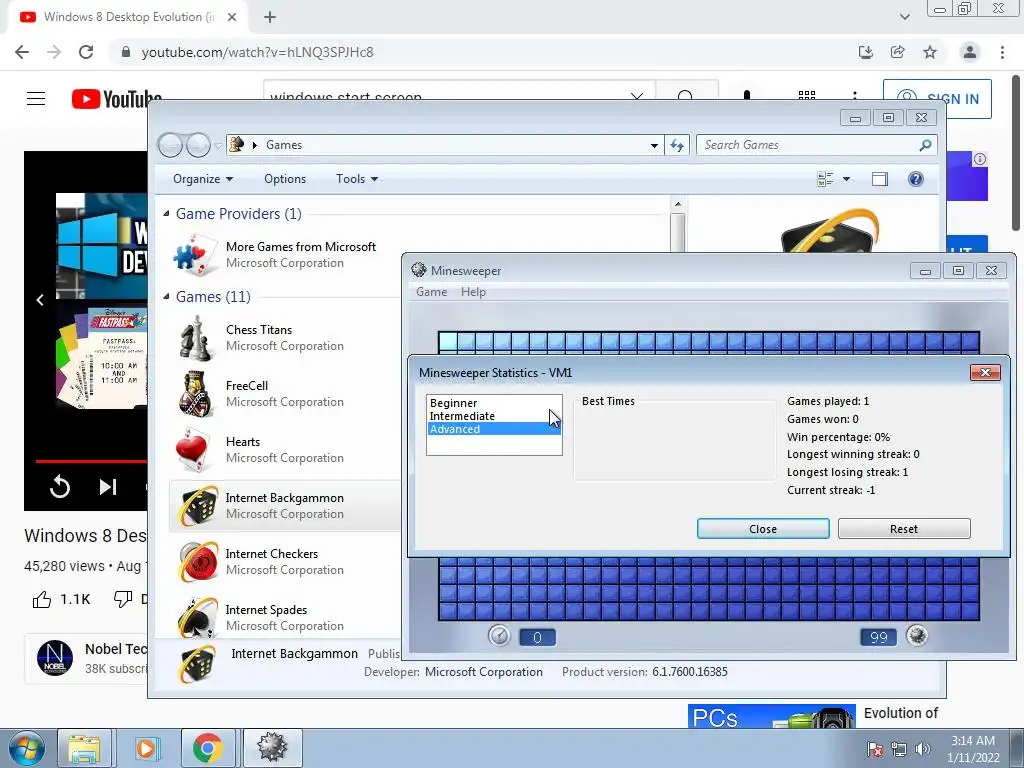The image size is (1024, 768).
Task: Open the Chrome share page icon
Action: 897,52
